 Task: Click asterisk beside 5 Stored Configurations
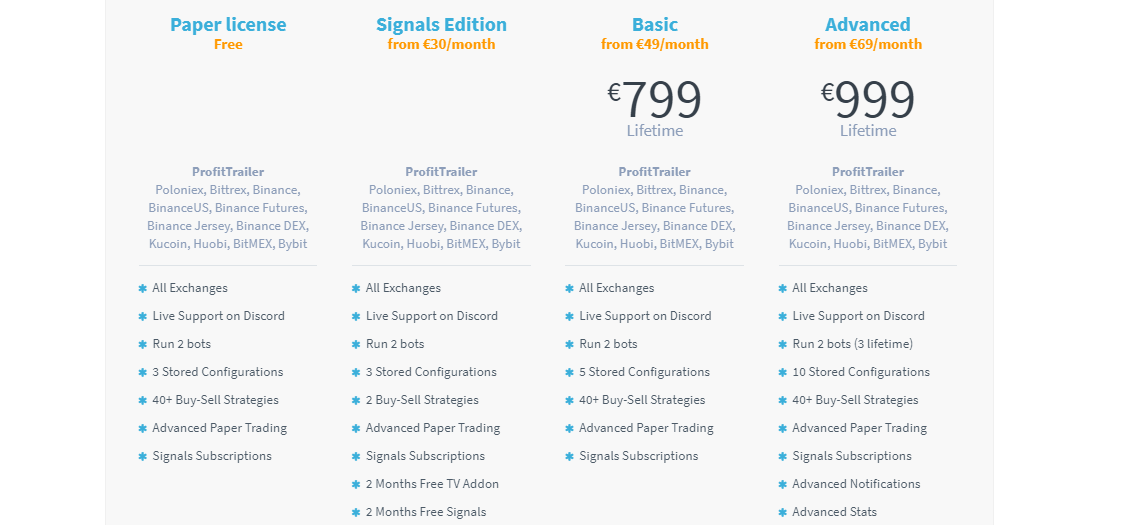(x=570, y=372)
